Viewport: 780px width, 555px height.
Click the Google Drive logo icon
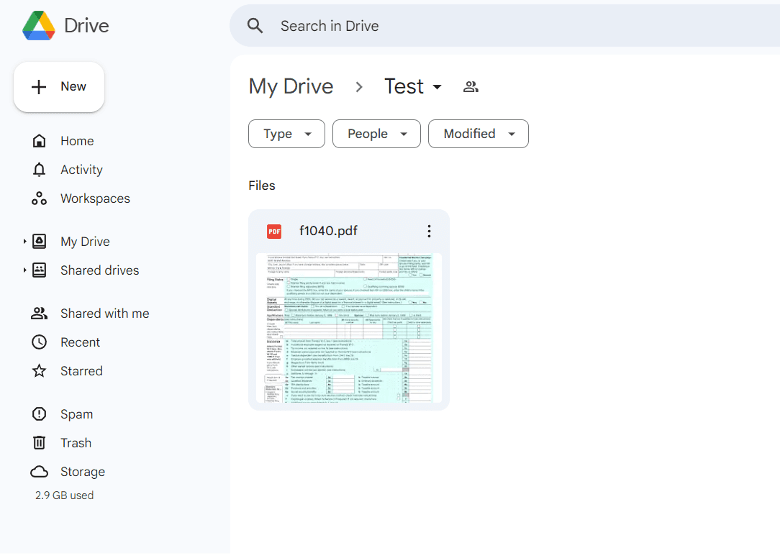click(x=40, y=26)
